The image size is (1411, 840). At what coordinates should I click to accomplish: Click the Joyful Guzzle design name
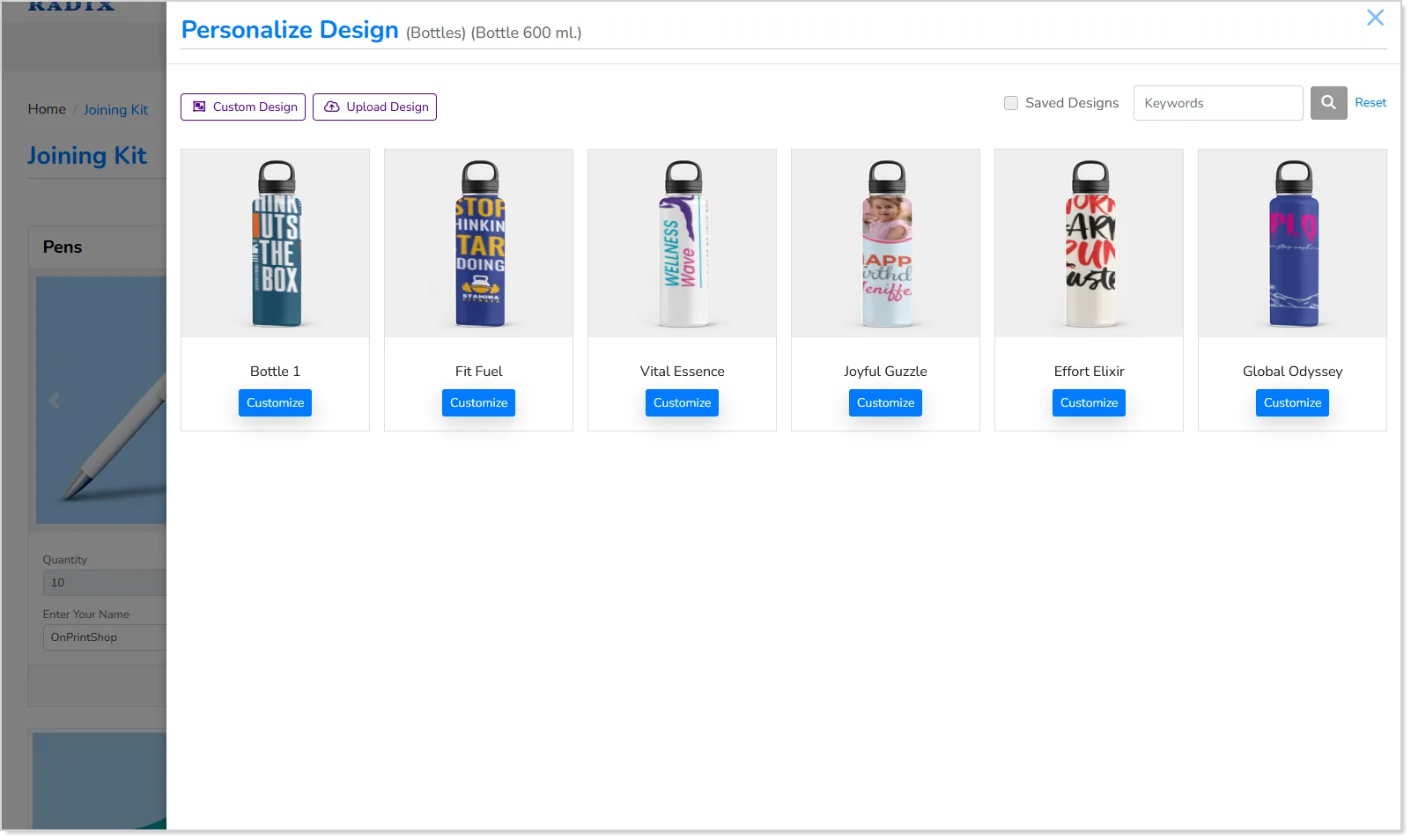[885, 372]
